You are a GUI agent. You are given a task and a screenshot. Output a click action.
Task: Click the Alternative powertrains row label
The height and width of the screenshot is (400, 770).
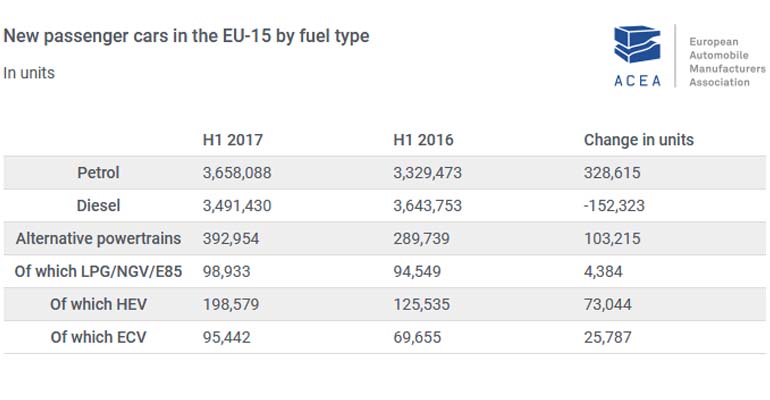tap(98, 239)
